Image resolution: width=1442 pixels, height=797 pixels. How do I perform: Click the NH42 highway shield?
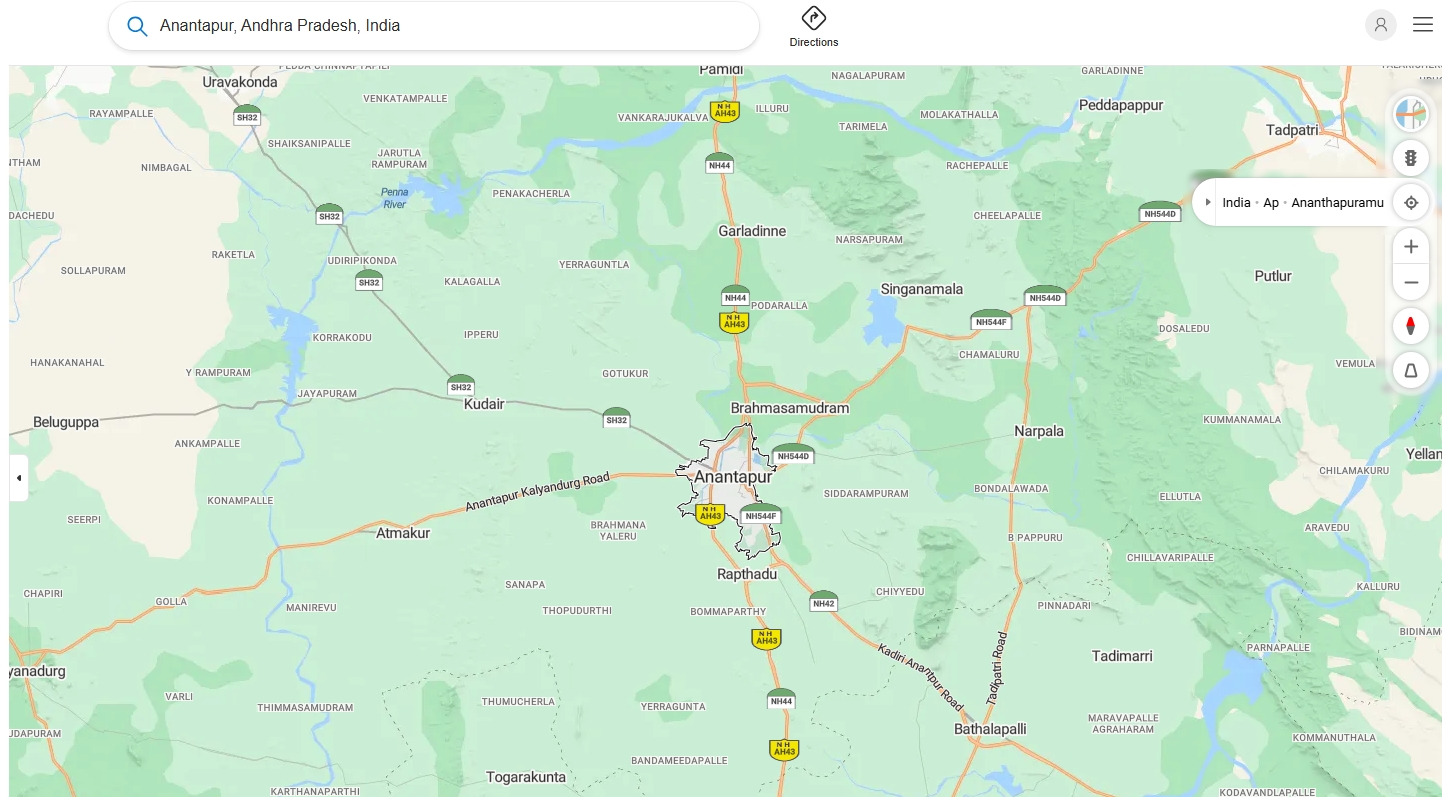click(823, 601)
